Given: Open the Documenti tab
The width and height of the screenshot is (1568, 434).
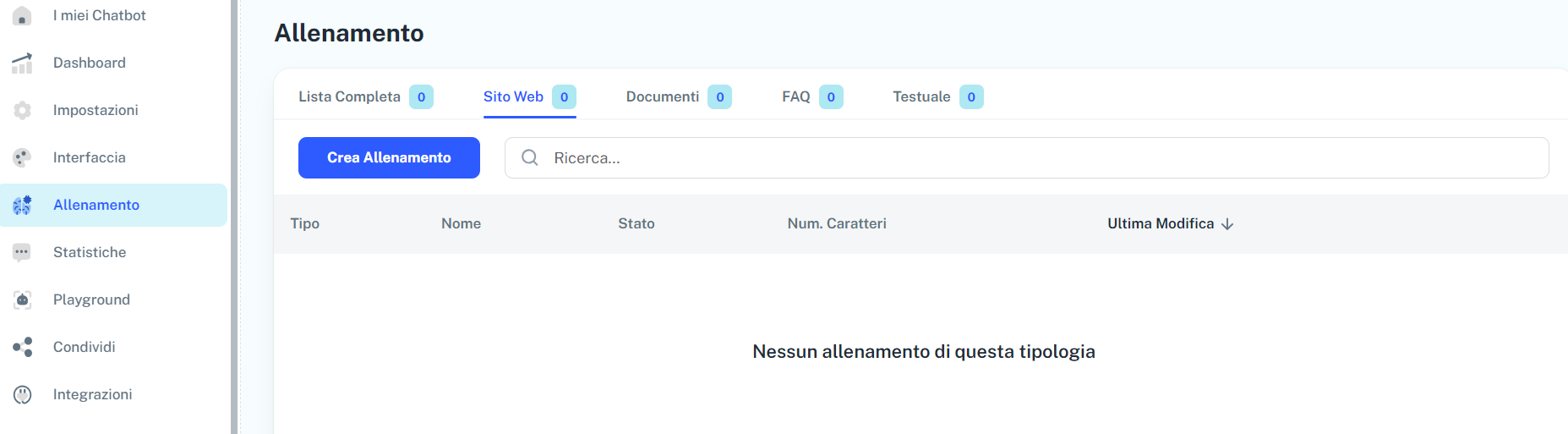Looking at the screenshot, I should (x=663, y=97).
